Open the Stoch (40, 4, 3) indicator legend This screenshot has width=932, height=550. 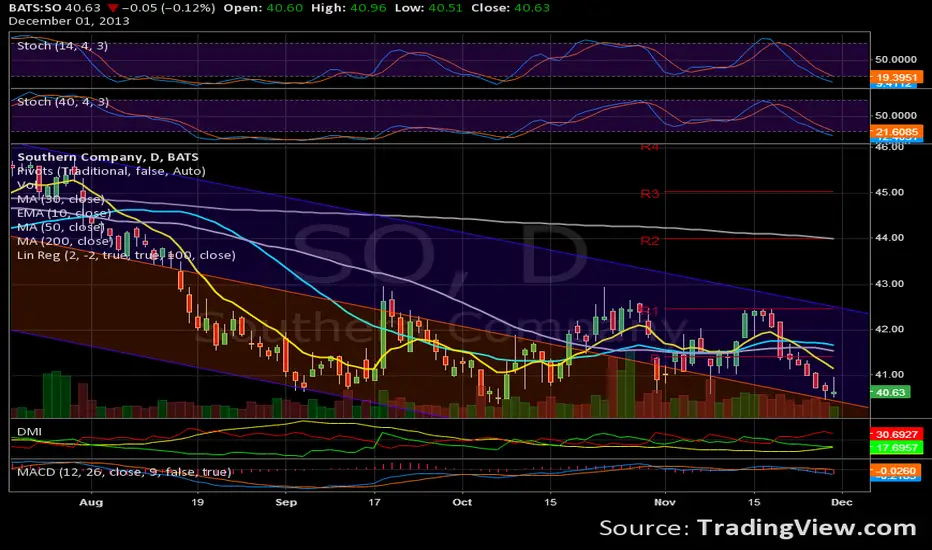(63, 102)
